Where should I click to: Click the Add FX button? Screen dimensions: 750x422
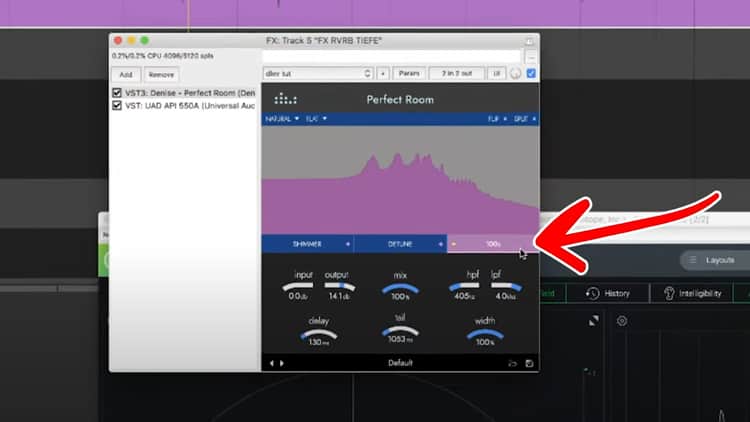pos(126,75)
